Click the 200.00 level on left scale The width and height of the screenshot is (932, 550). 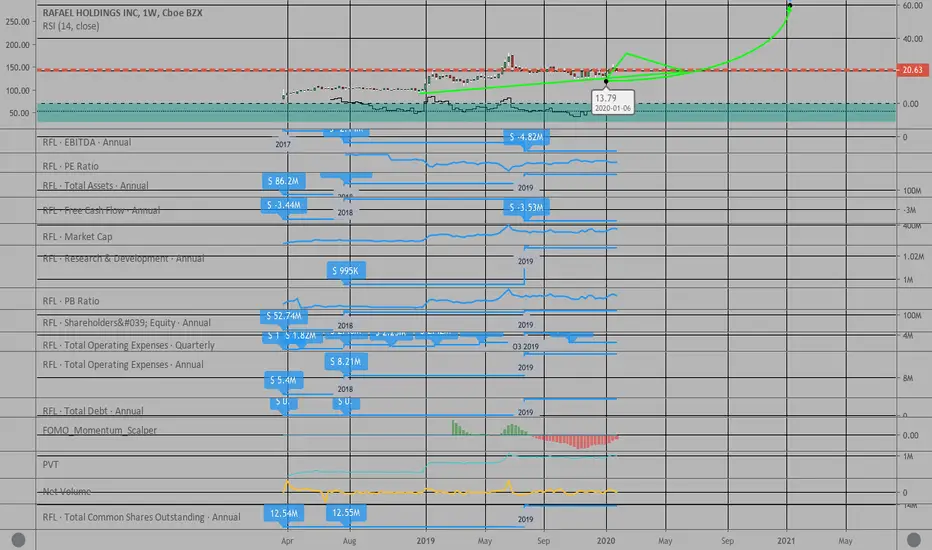point(17,45)
